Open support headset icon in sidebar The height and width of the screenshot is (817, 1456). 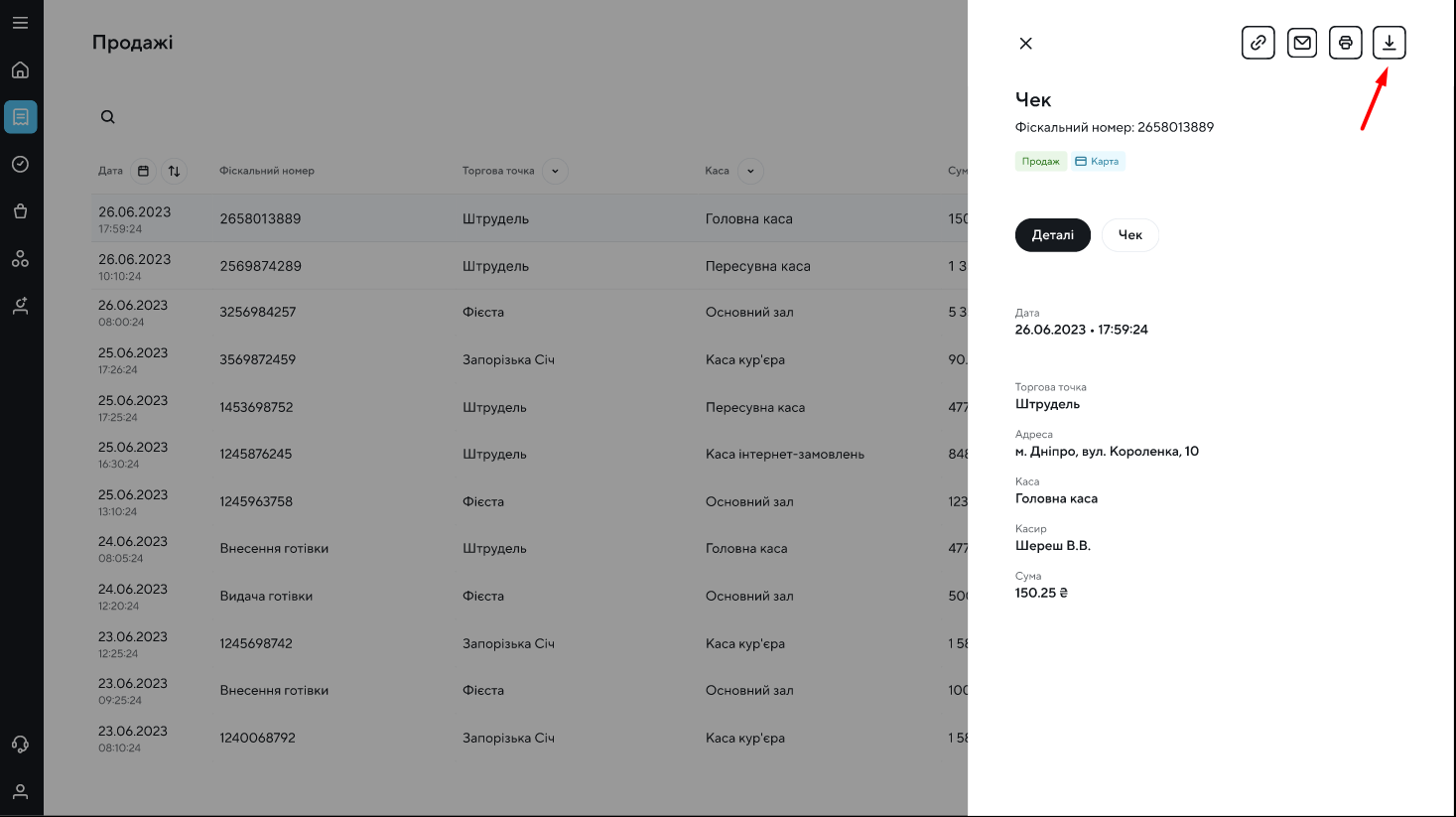[20, 745]
